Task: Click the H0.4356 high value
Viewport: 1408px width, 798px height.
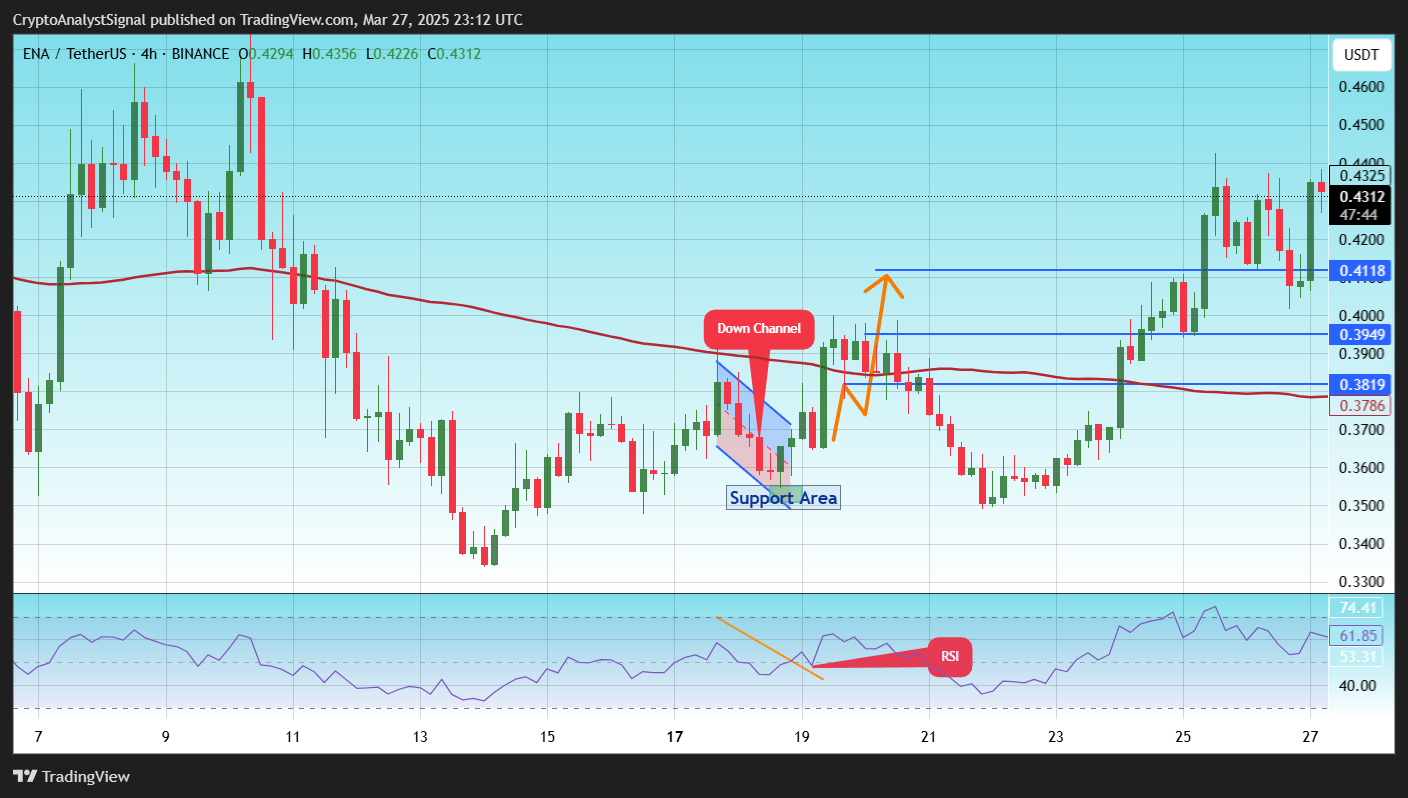Action: point(330,53)
